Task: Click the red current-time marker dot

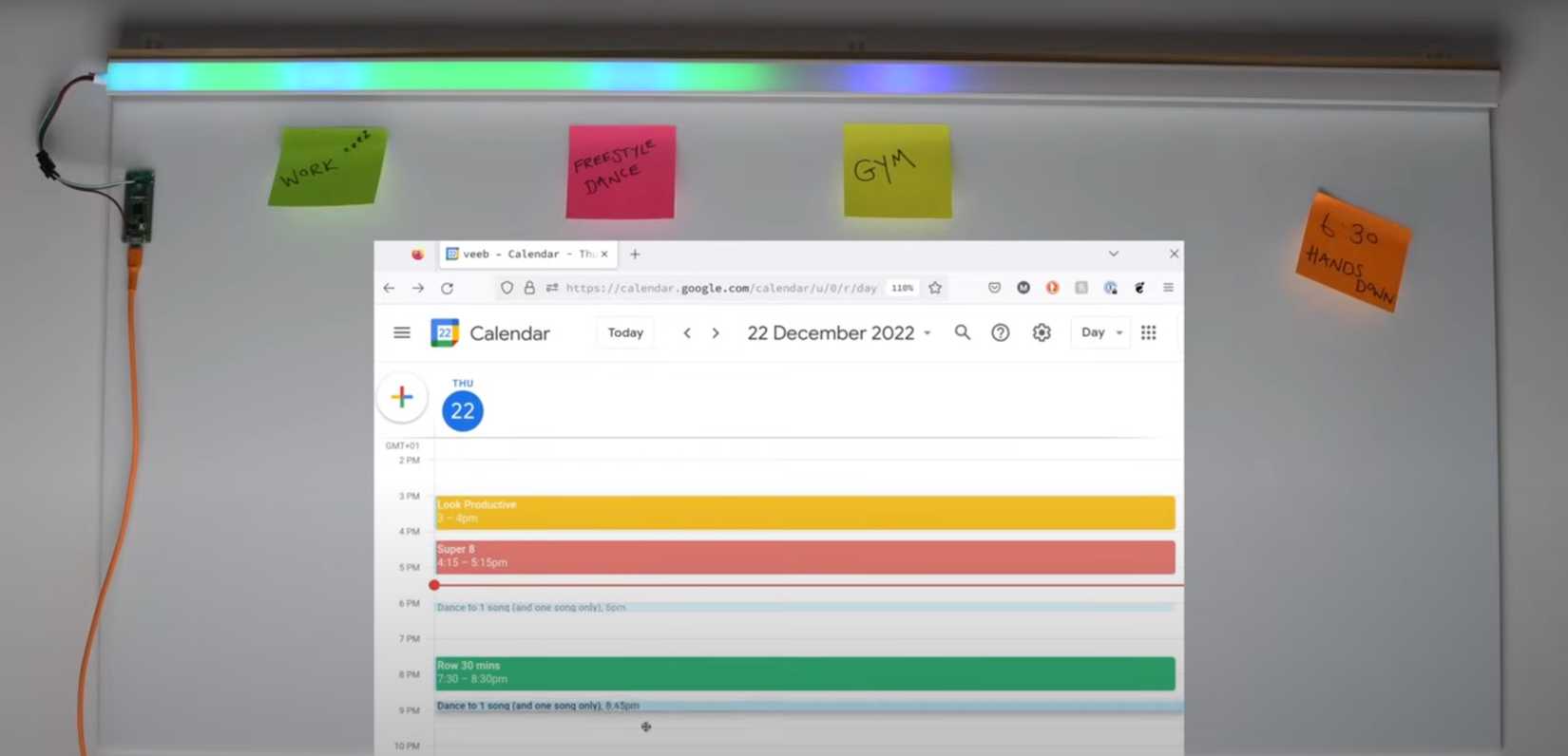Action: point(434,585)
